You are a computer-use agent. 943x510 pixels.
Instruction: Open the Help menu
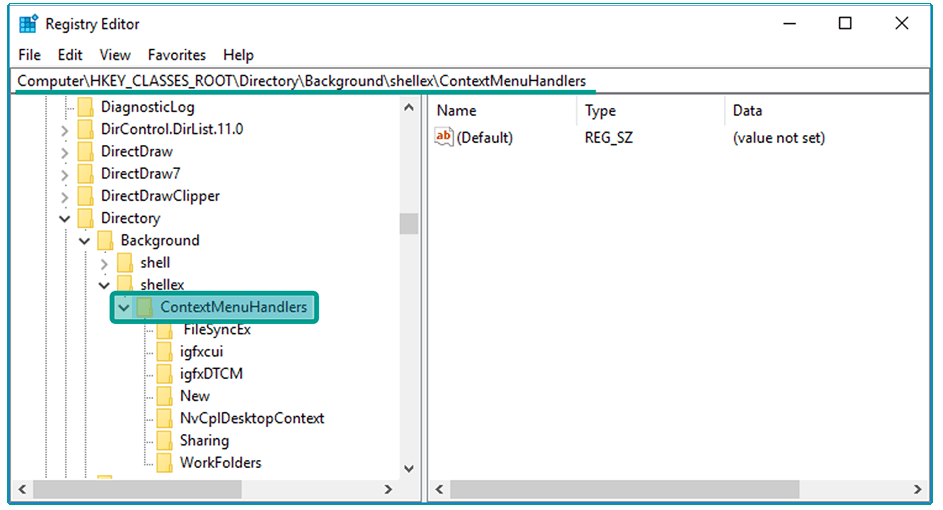coord(238,55)
